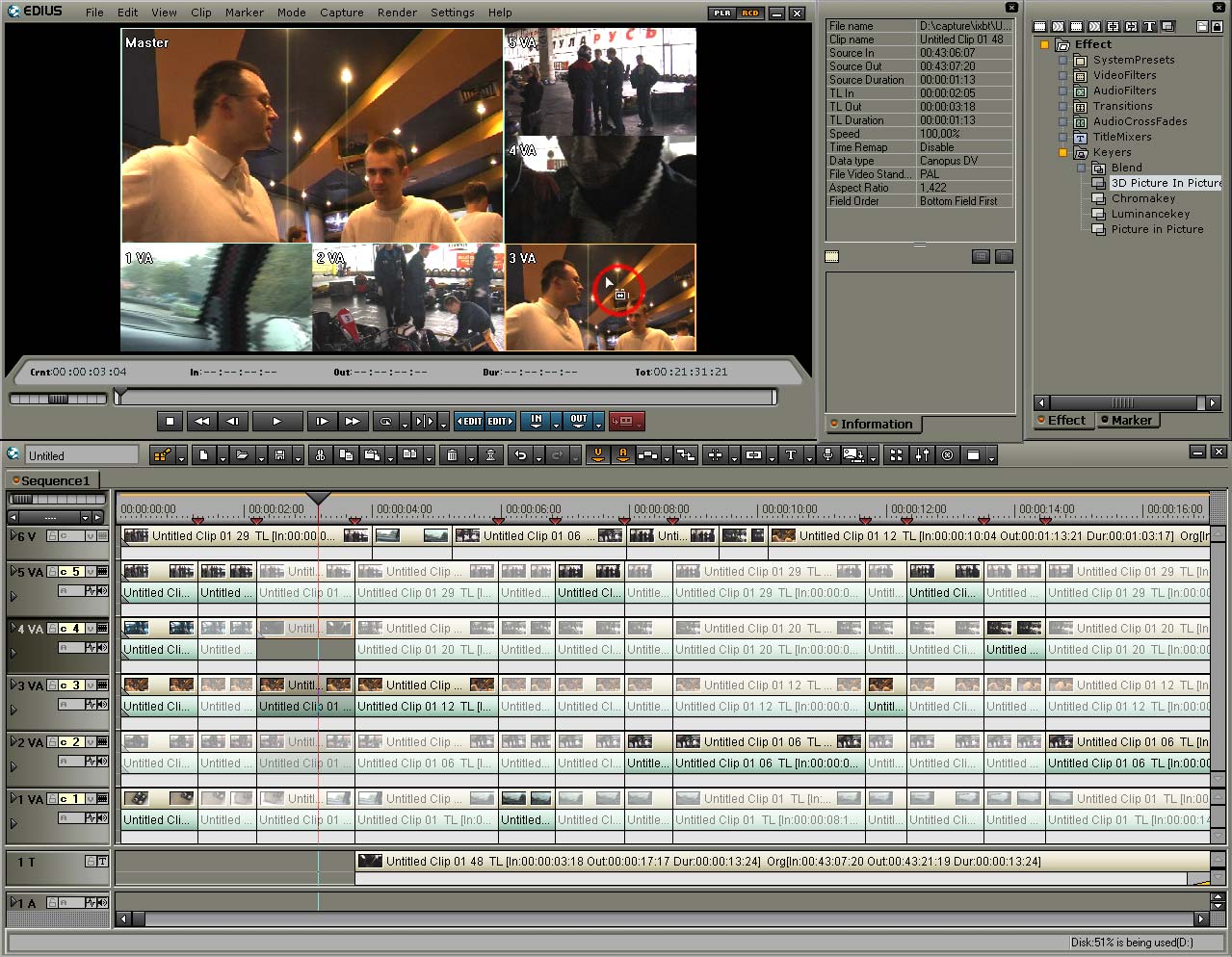Click the Set Out point icon
Image resolution: width=1232 pixels, height=957 pixels.
578,421
